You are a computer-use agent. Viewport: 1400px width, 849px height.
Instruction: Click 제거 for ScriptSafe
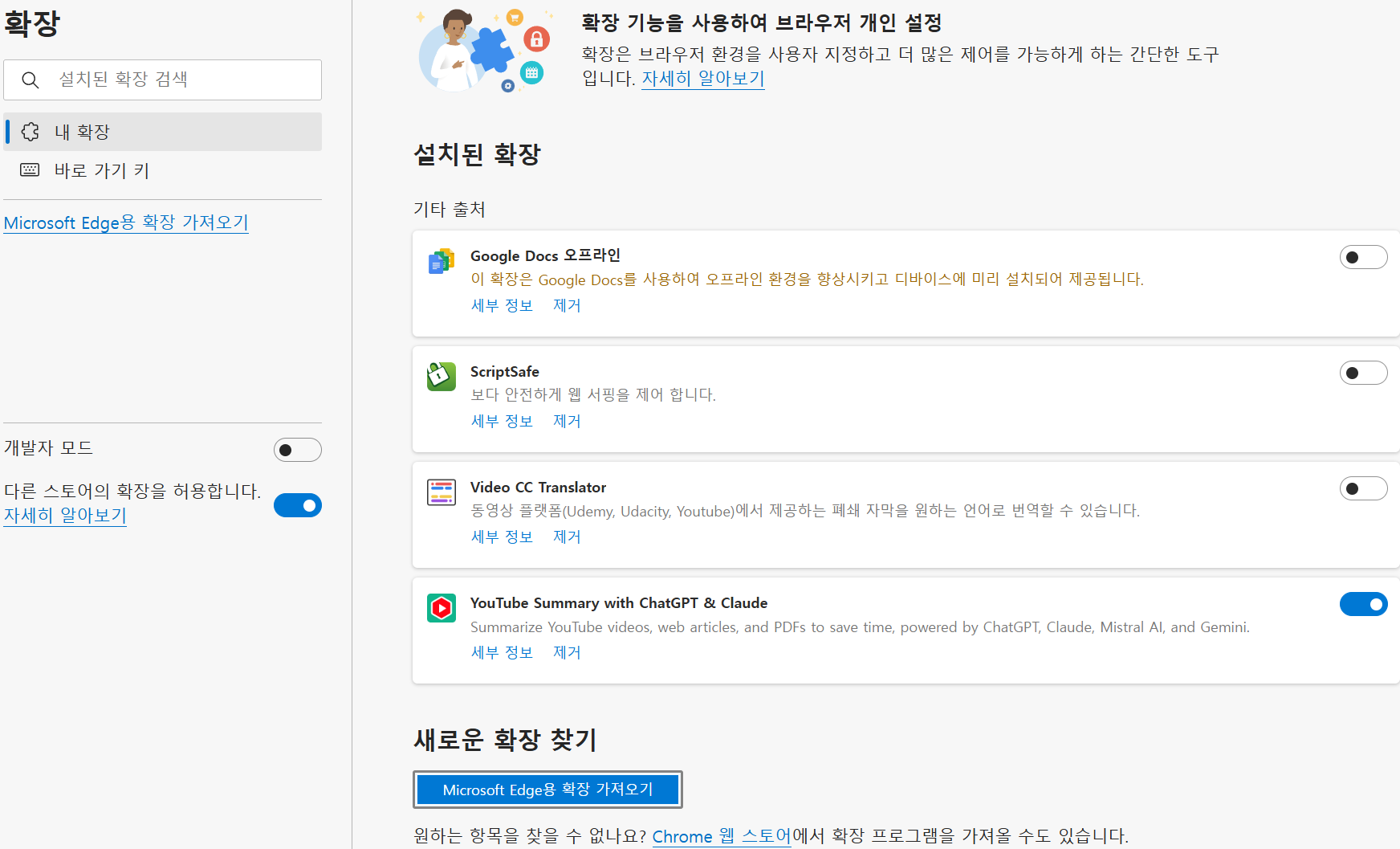[567, 421]
